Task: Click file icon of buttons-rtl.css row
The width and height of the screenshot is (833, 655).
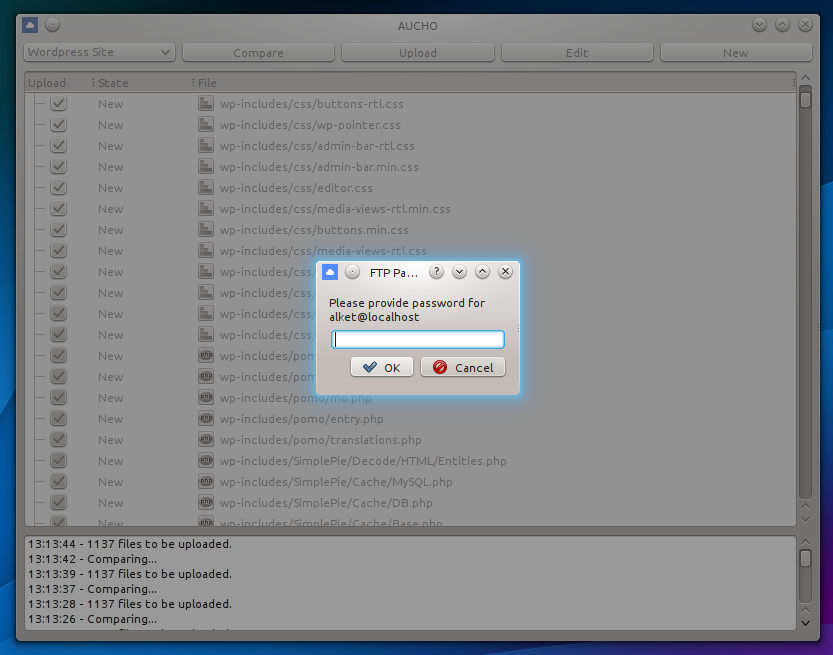Action: tap(206, 104)
